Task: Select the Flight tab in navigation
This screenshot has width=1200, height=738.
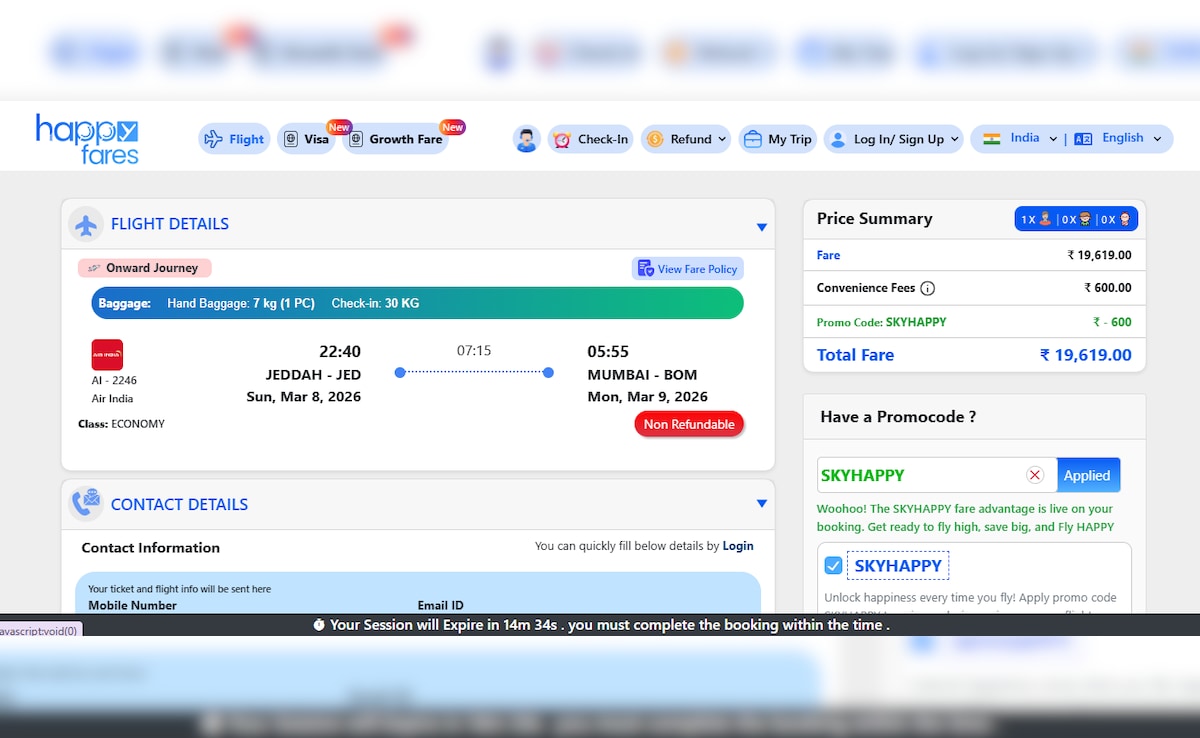Action: pos(234,139)
